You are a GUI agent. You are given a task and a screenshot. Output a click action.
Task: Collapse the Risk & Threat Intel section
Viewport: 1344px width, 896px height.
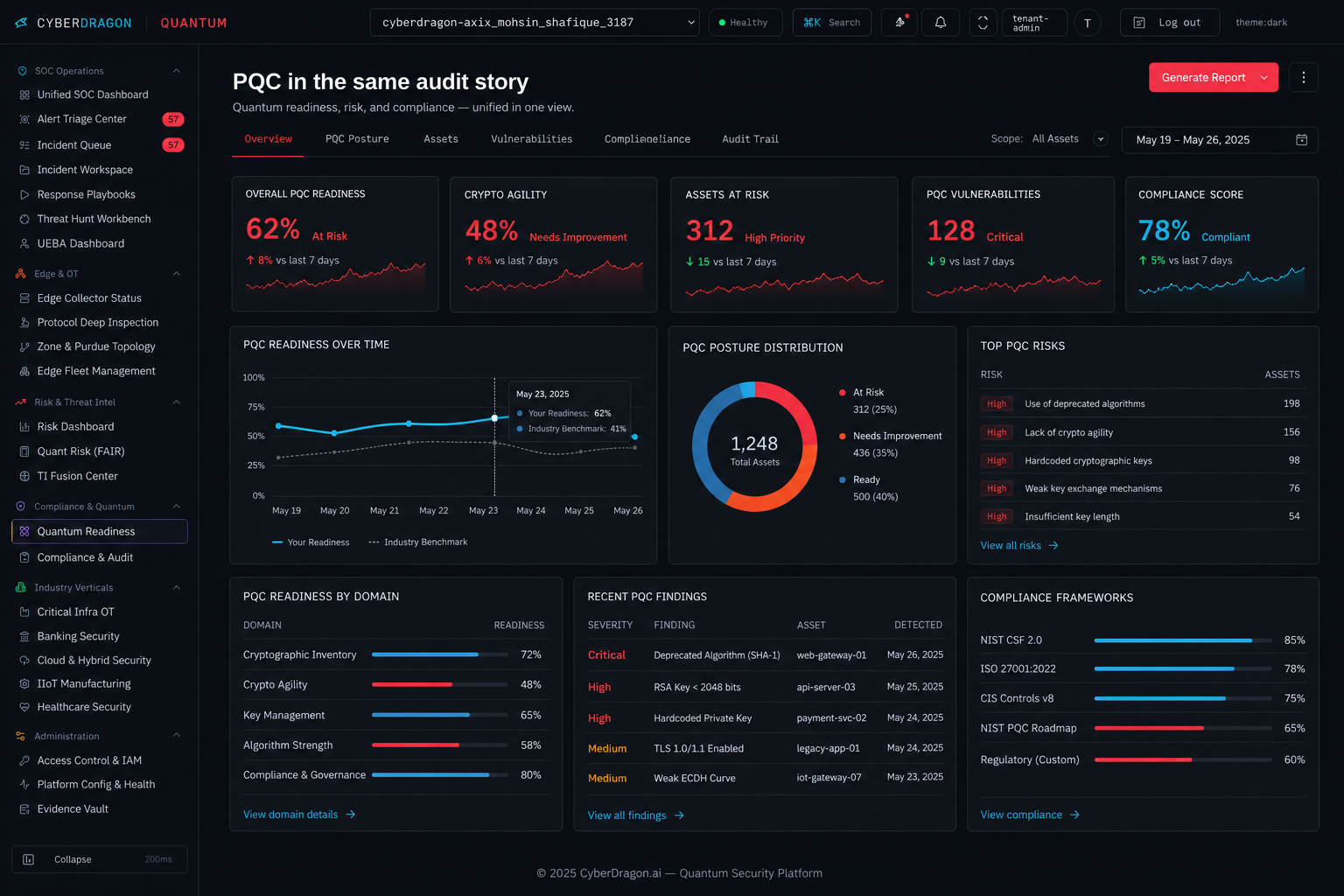(177, 402)
